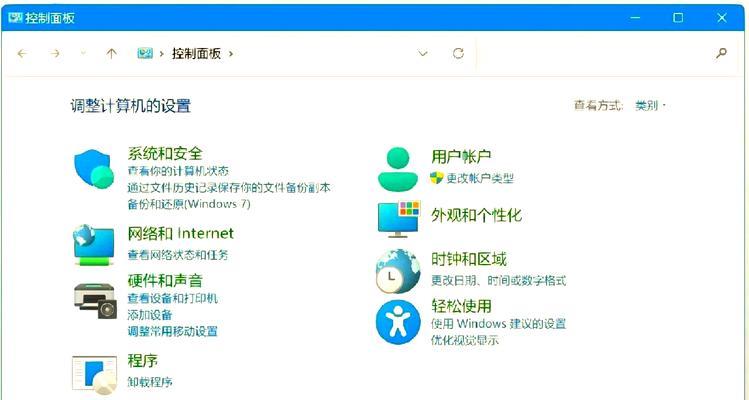The width and height of the screenshot is (749, 400).
Task: Open 查看你的计算机状态 link
Action: tap(178, 171)
